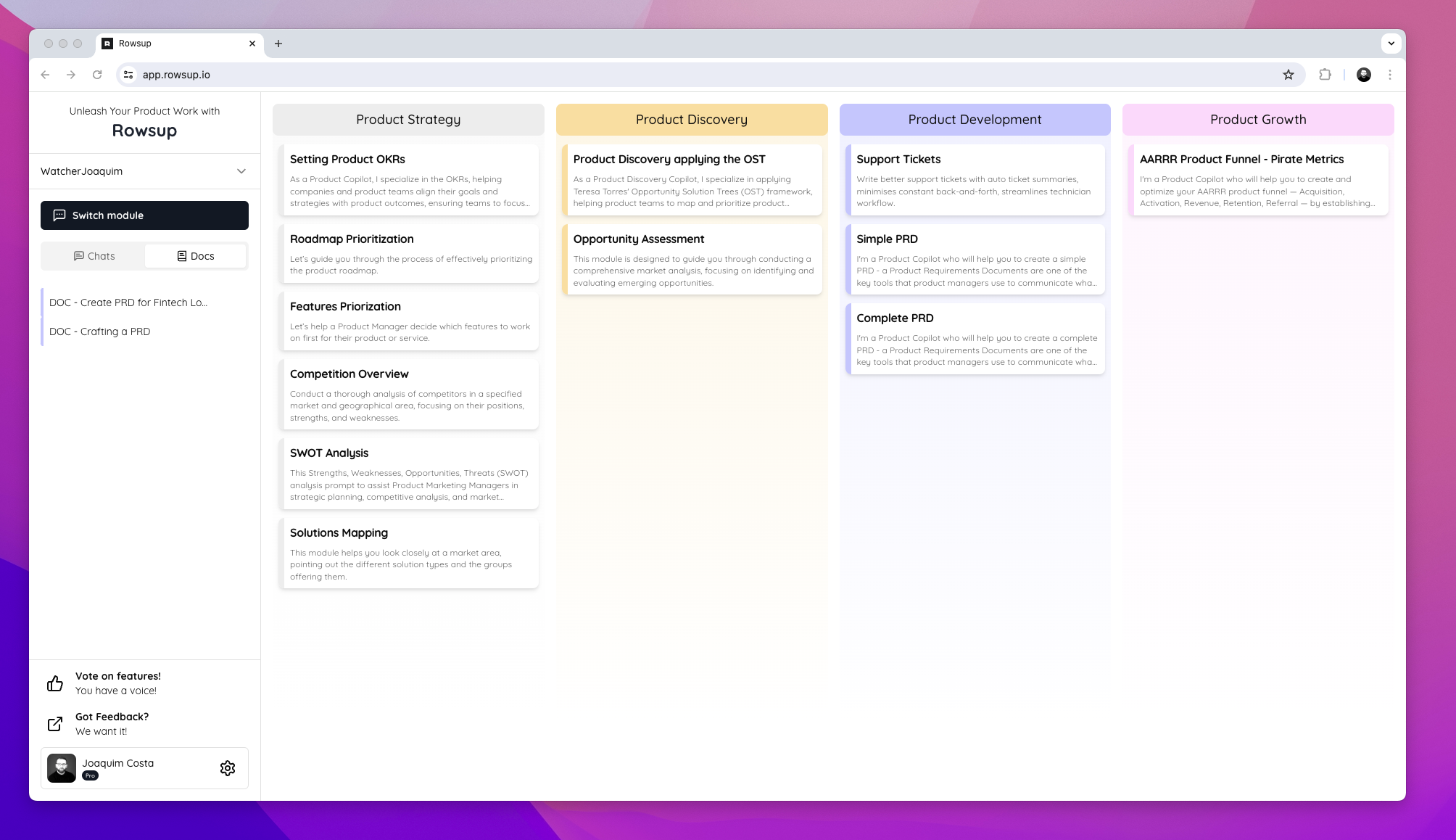Select the SWOT Analysis module card
Screen dimensions: 1456x840
point(408,474)
